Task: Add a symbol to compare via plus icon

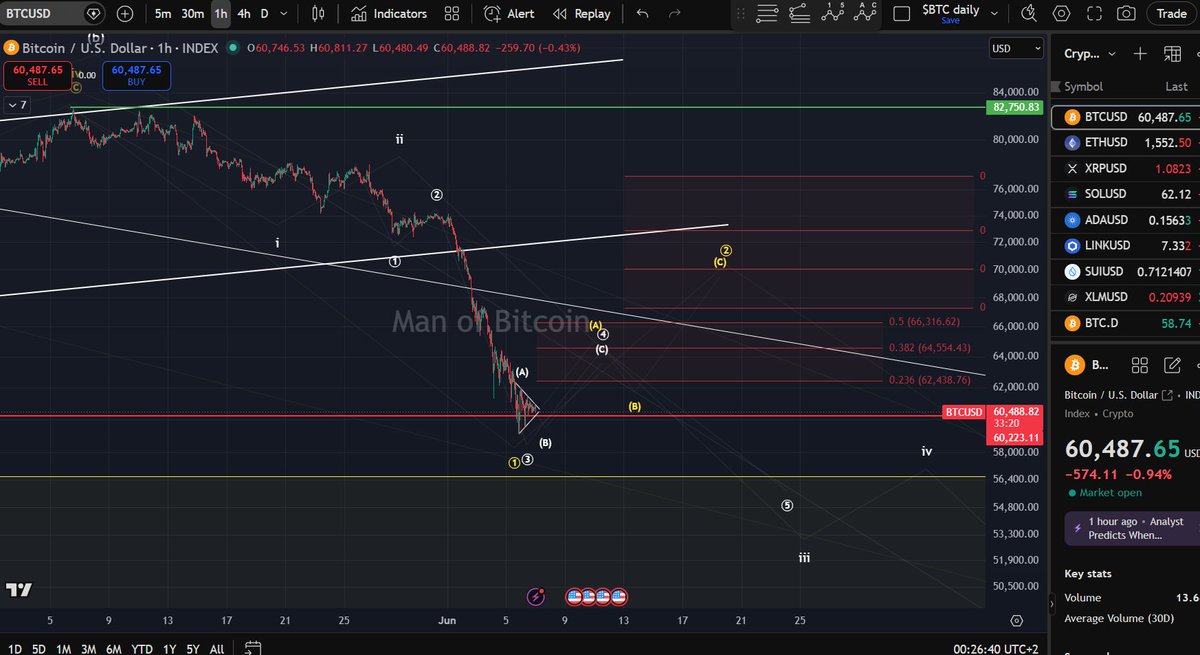Action: click(124, 14)
